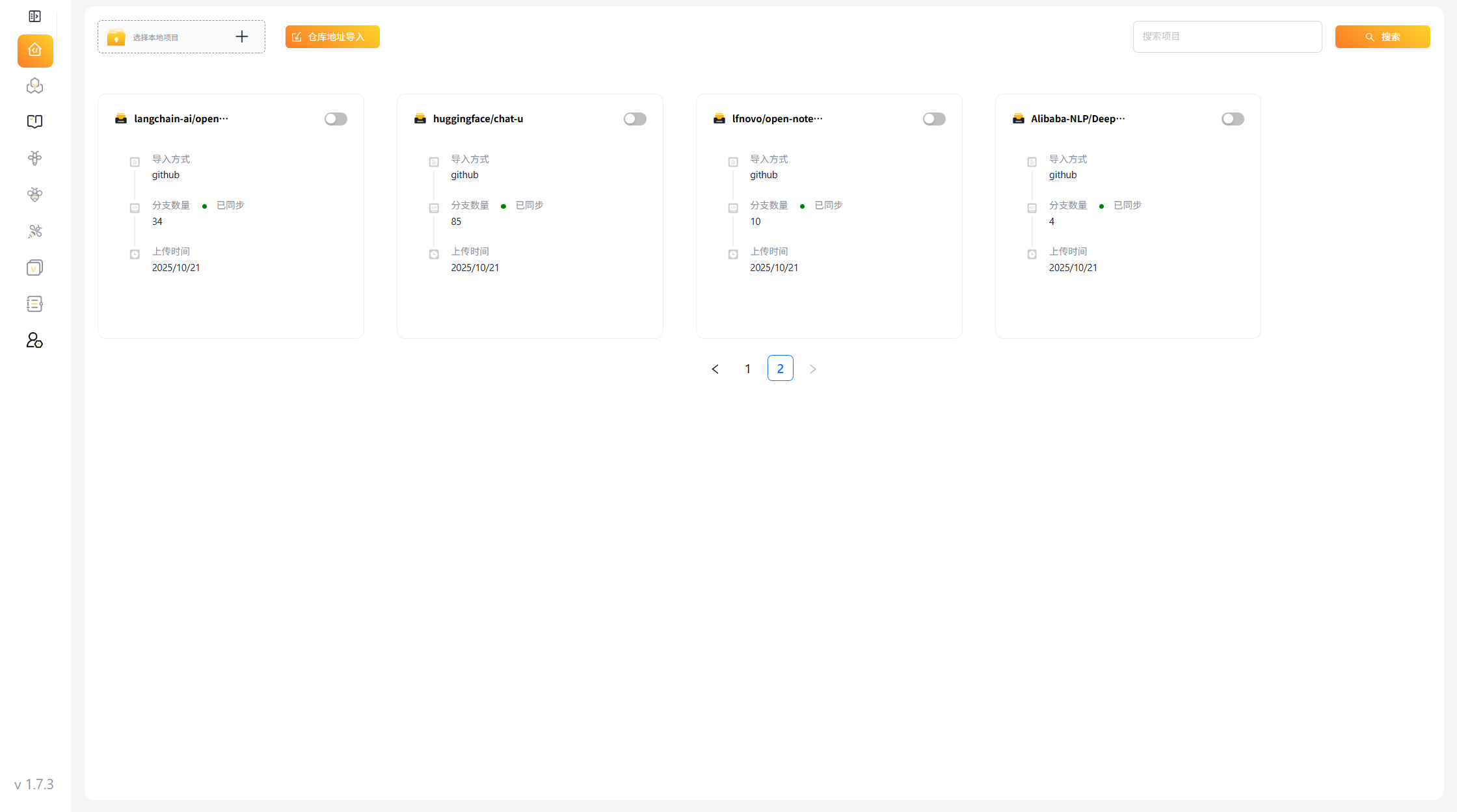Open the notebook list sidebar icon

35,304
